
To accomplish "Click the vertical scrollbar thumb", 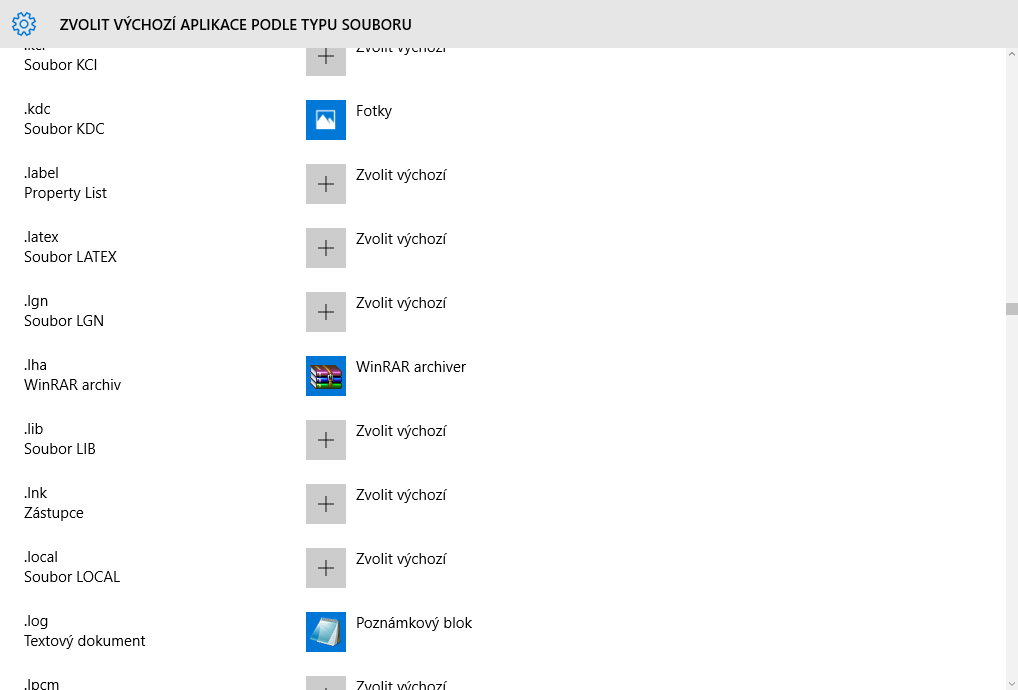I will pyautogui.click(x=1011, y=309).
